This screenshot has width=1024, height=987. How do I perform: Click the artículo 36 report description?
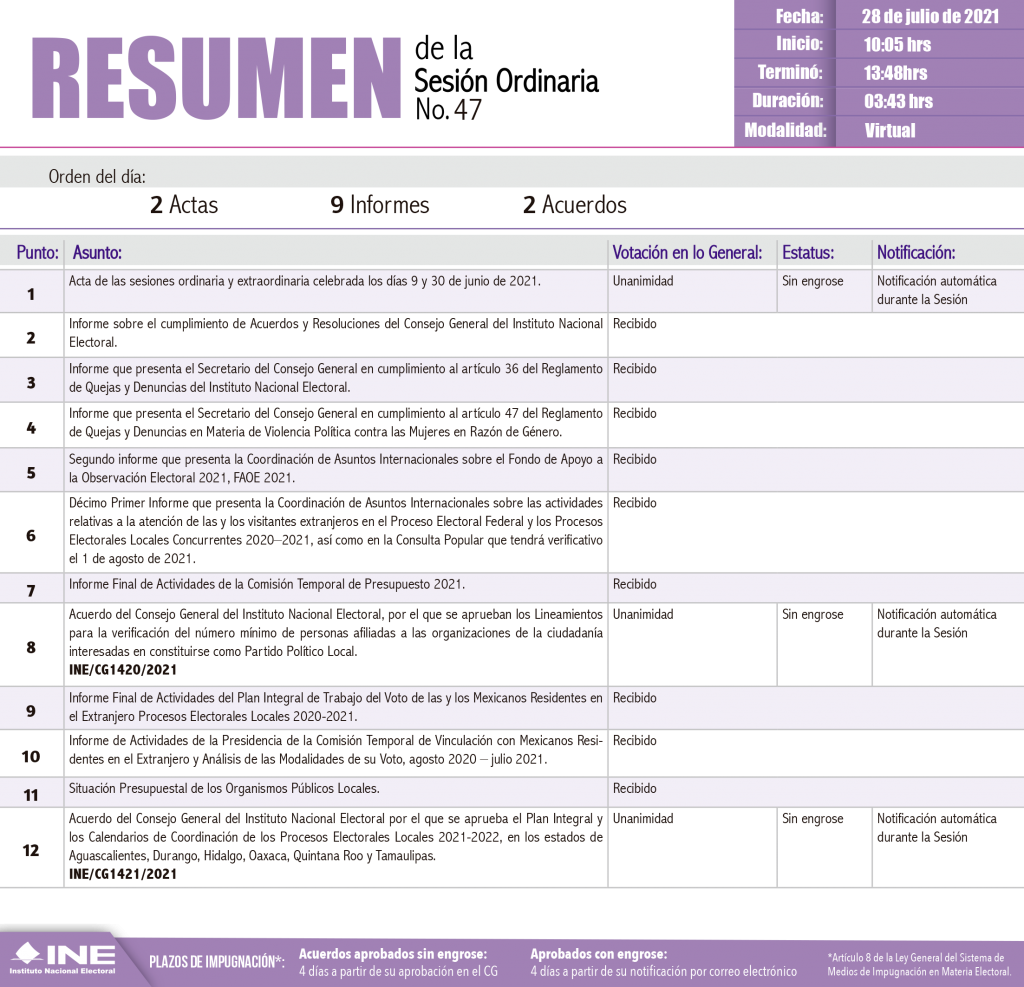point(336,378)
